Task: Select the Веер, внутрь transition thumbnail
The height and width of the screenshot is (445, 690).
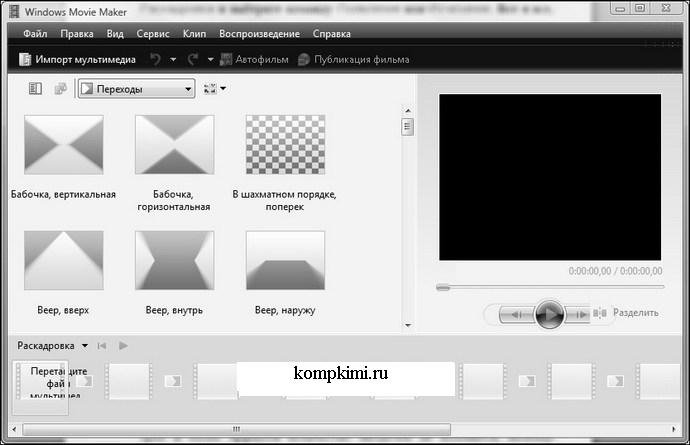Action: pos(175,261)
